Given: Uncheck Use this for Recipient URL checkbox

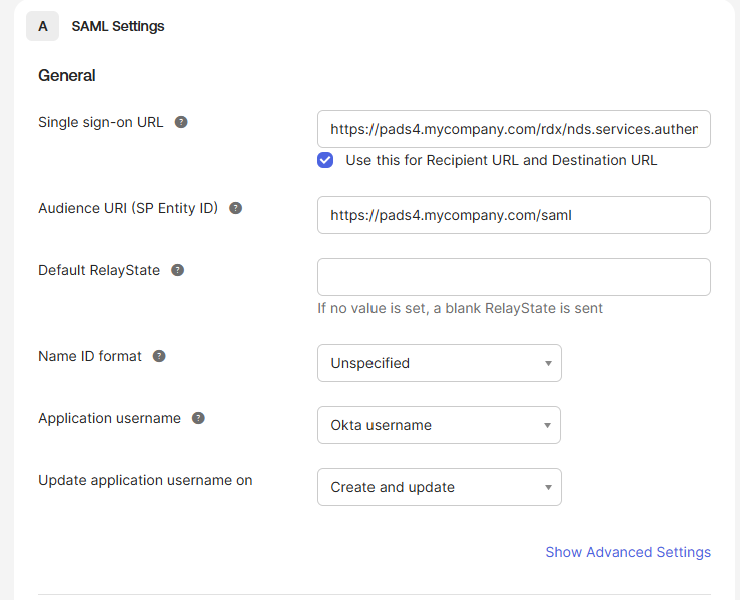Looking at the screenshot, I should (x=325, y=160).
